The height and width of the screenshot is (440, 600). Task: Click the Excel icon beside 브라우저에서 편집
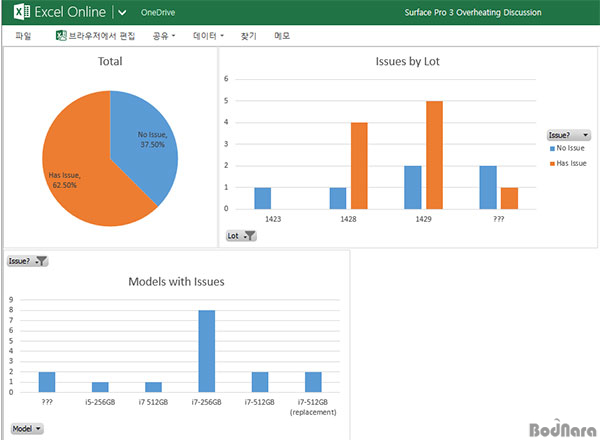tap(61, 36)
